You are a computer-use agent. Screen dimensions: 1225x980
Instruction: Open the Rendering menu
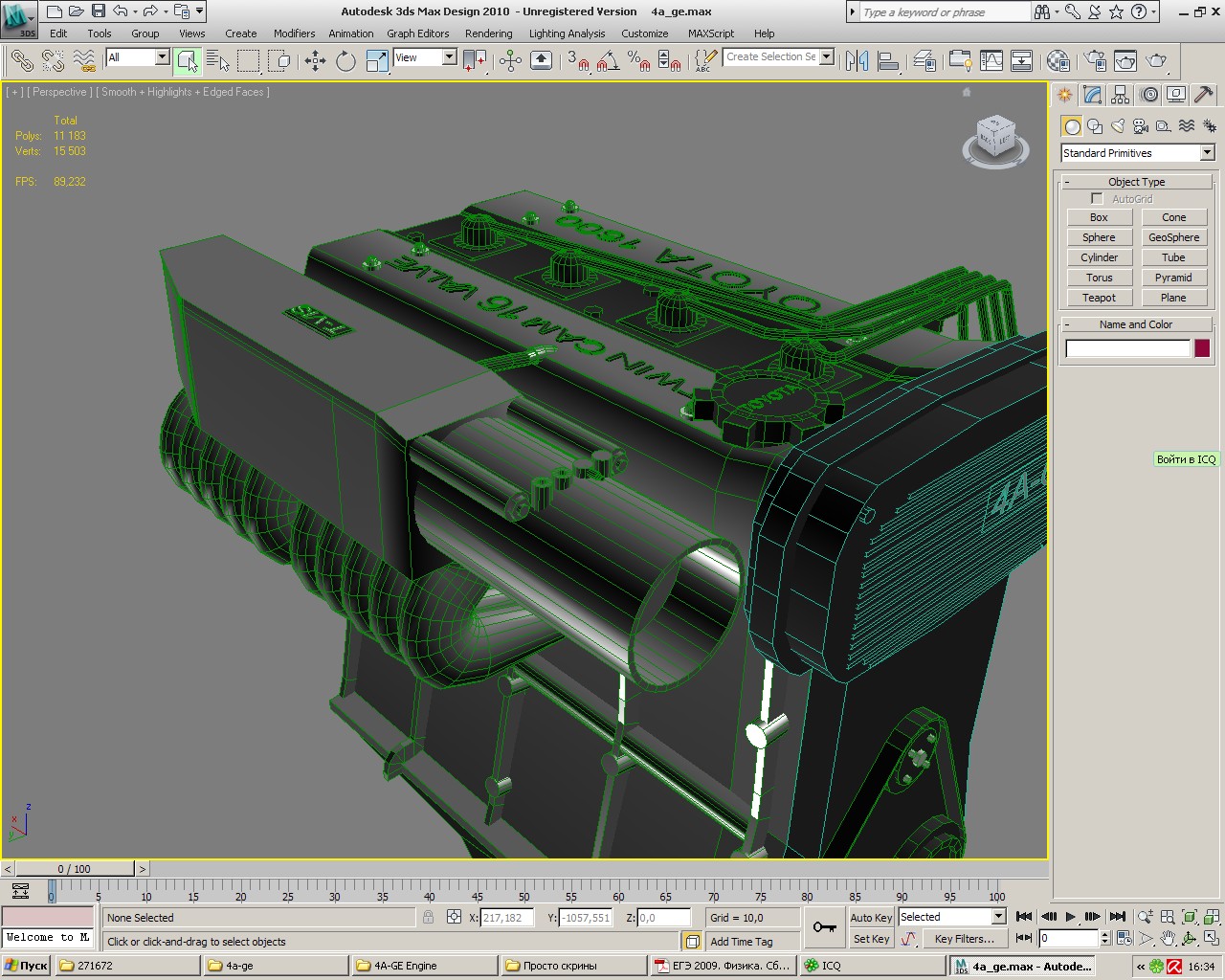(x=488, y=33)
